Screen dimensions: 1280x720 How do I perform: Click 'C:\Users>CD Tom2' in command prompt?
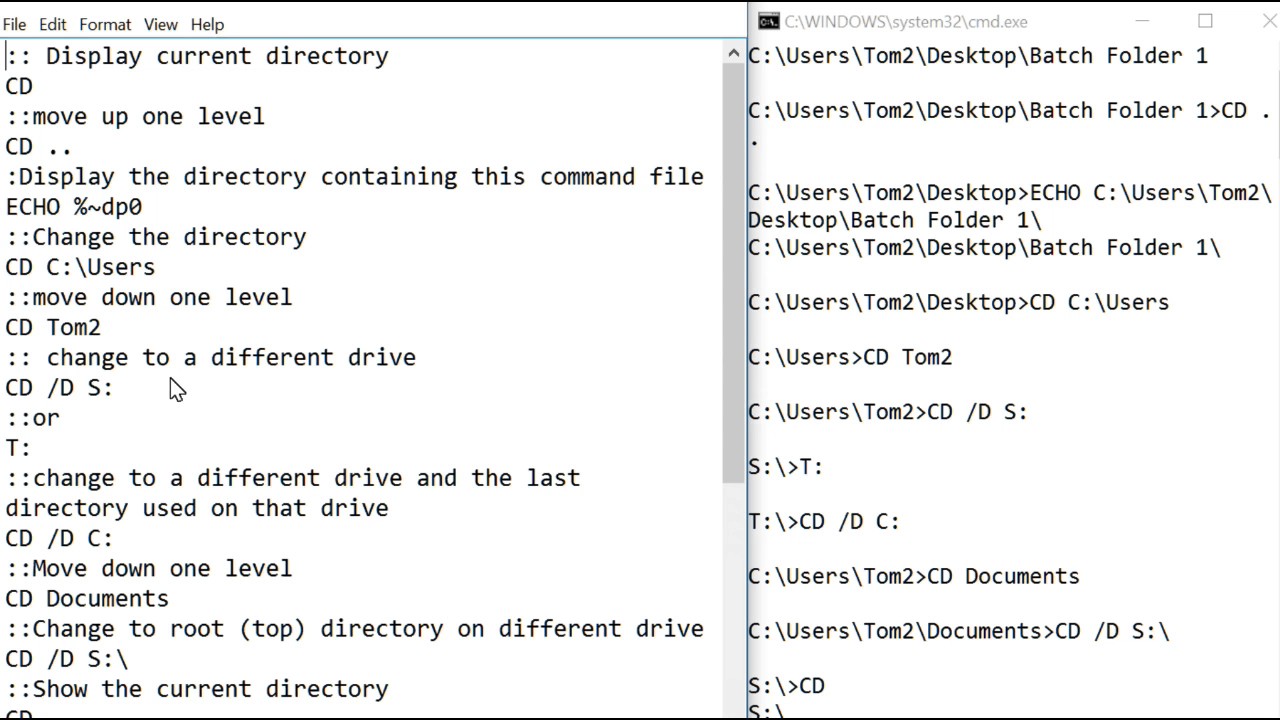click(850, 357)
